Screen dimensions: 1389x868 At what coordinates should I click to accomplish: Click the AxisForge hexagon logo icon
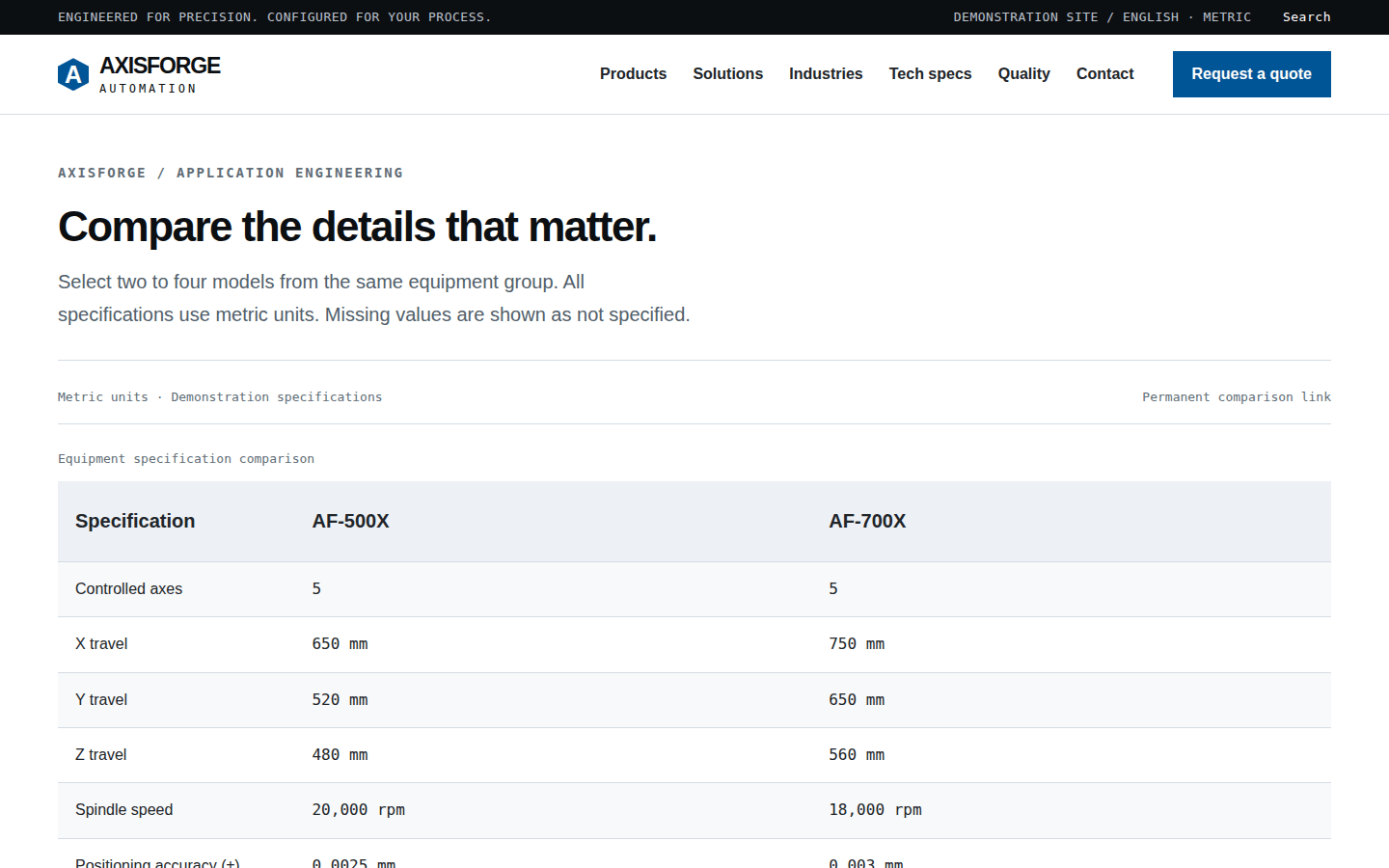point(73,74)
